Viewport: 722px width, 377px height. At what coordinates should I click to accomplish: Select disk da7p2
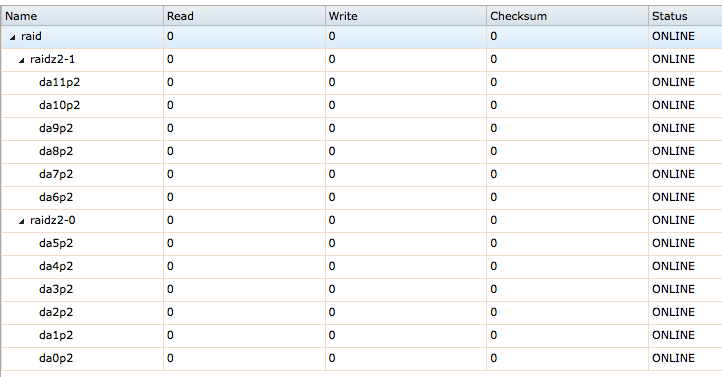[x=361, y=175]
